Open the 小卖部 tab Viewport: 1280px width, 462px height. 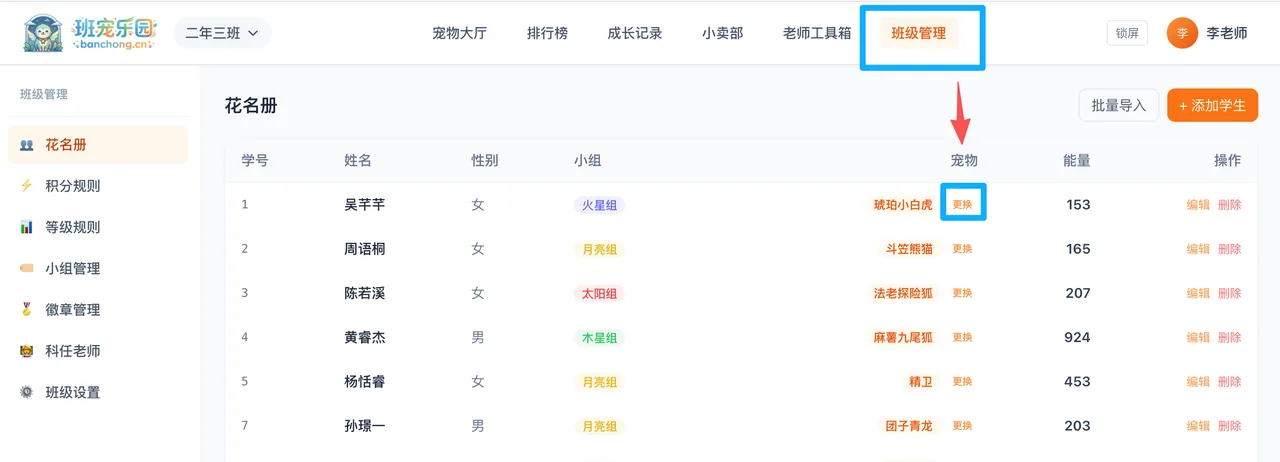tap(722, 33)
